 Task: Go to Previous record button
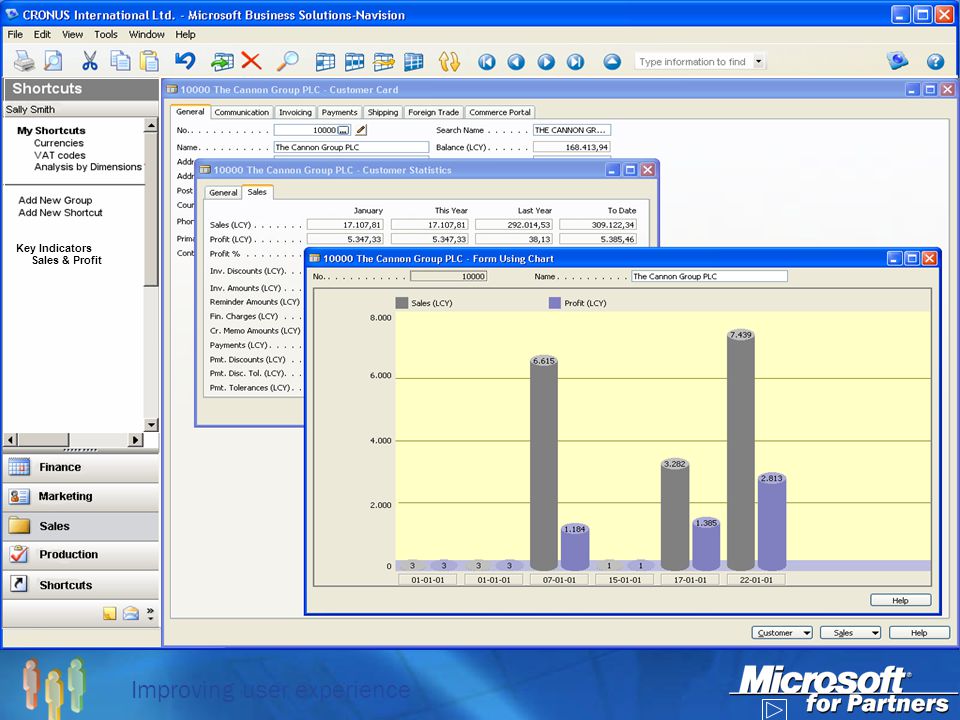point(516,62)
